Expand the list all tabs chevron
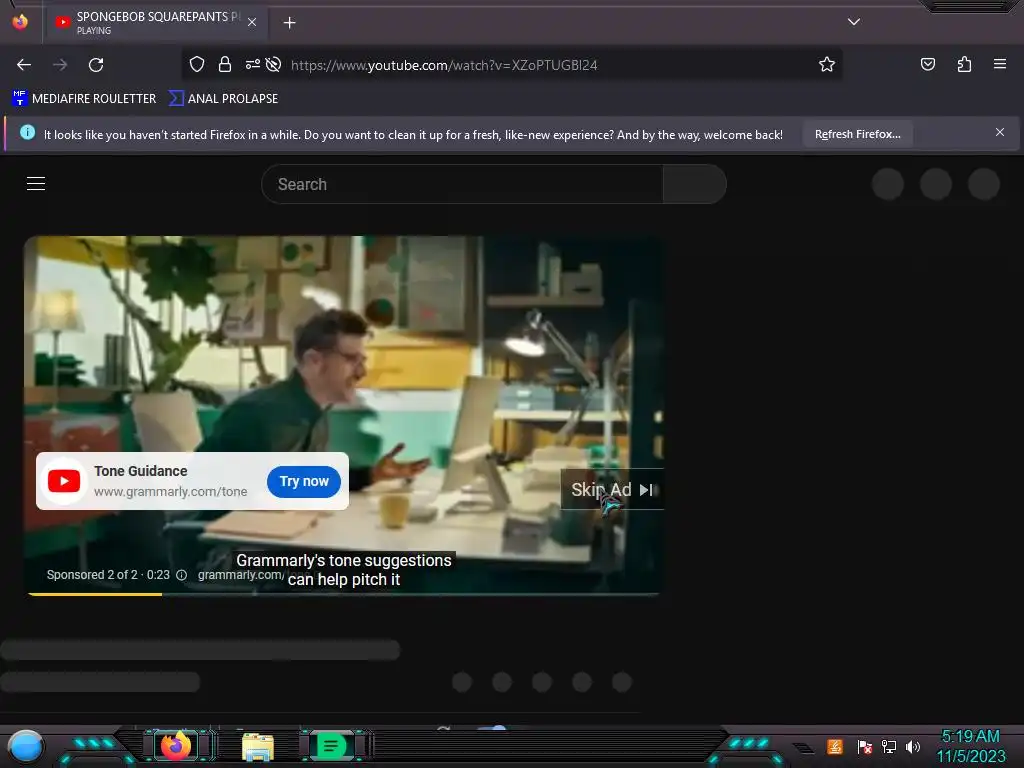The image size is (1024, 768). click(x=854, y=22)
